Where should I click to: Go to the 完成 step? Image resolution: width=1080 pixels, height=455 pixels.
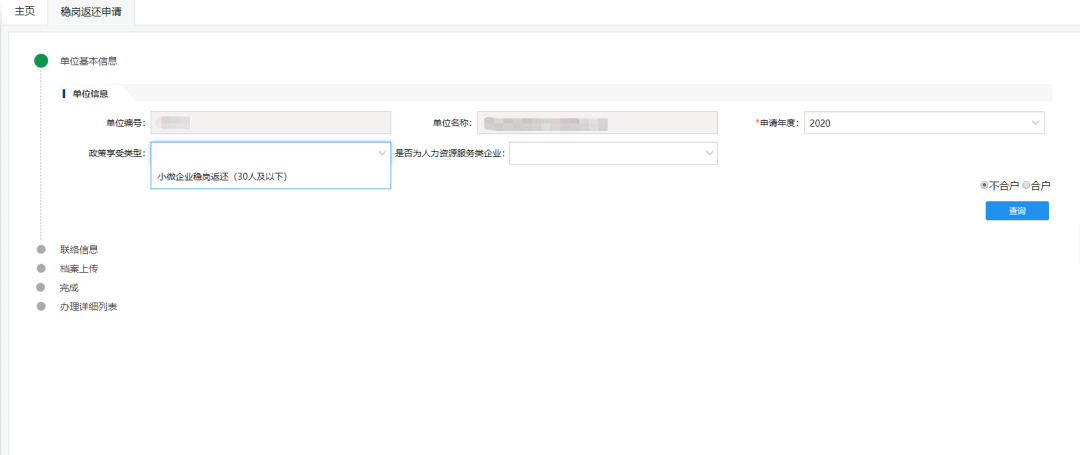click(69, 288)
